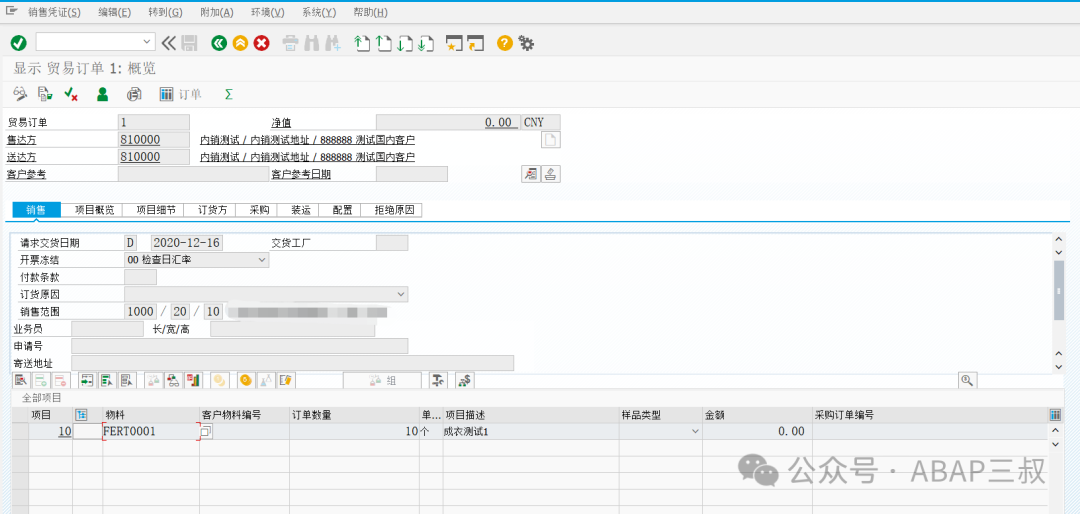Go to first page icon
The width and height of the screenshot is (1080, 514).
(362, 43)
